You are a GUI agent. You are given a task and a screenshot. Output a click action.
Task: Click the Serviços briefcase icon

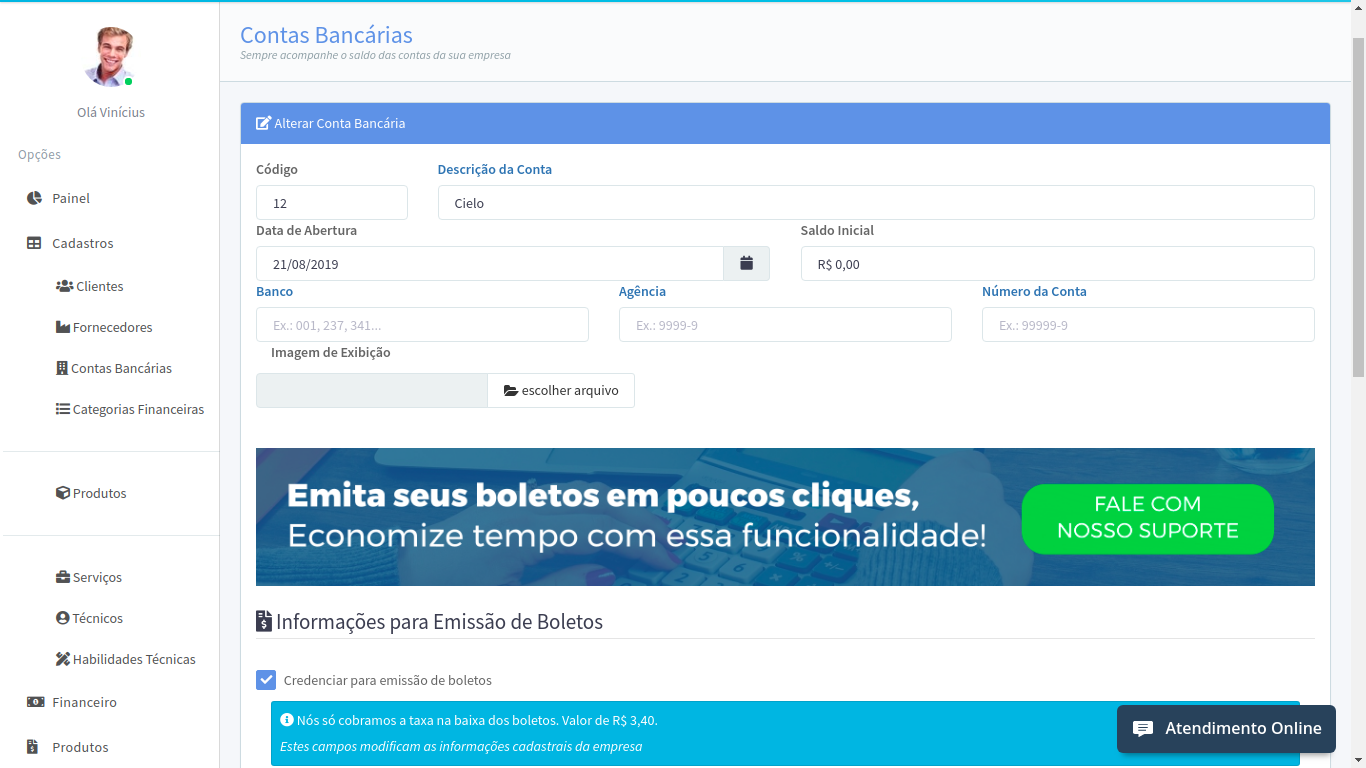(x=63, y=577)
